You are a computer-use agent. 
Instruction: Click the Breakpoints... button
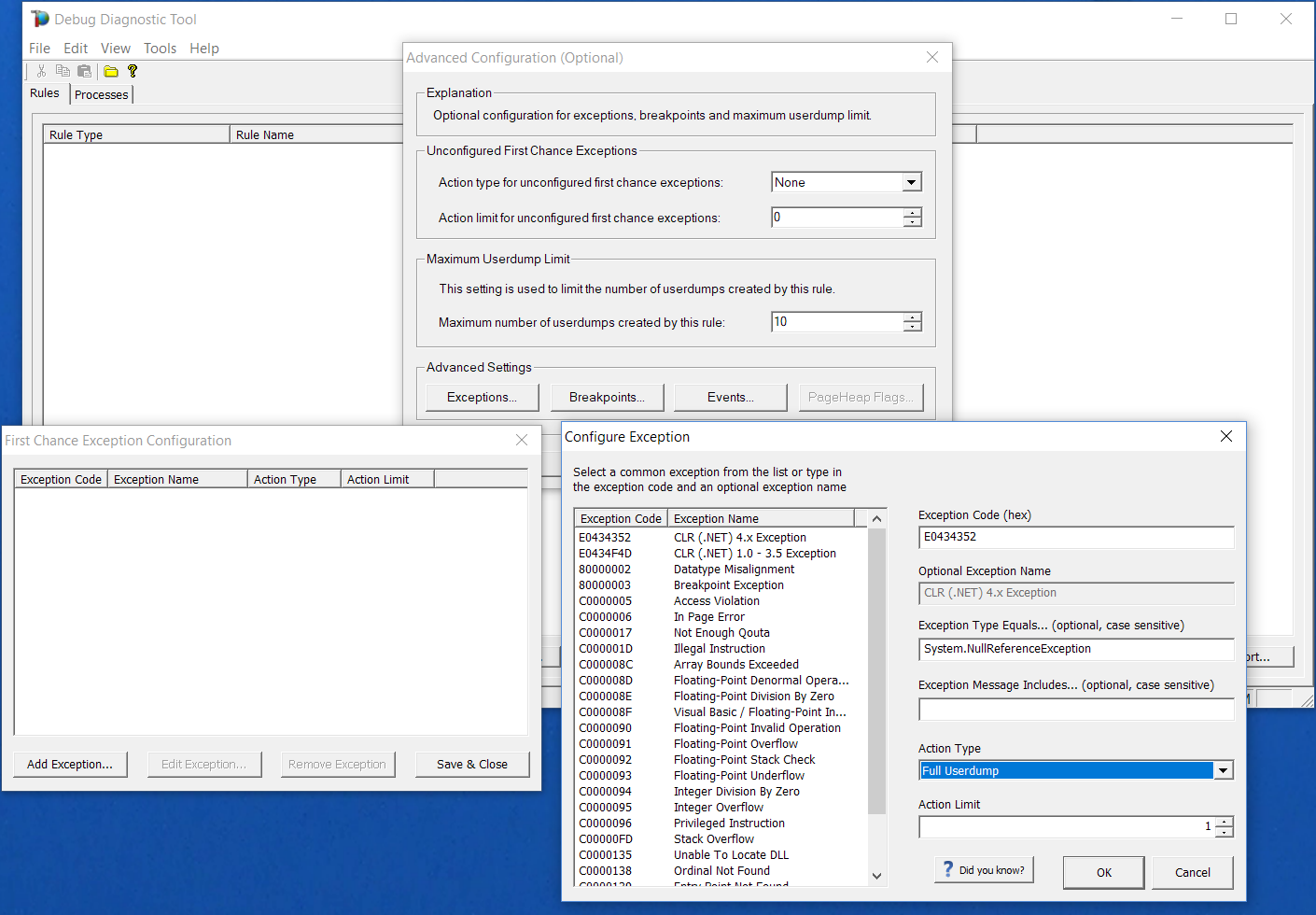click(x=608, y=398)
